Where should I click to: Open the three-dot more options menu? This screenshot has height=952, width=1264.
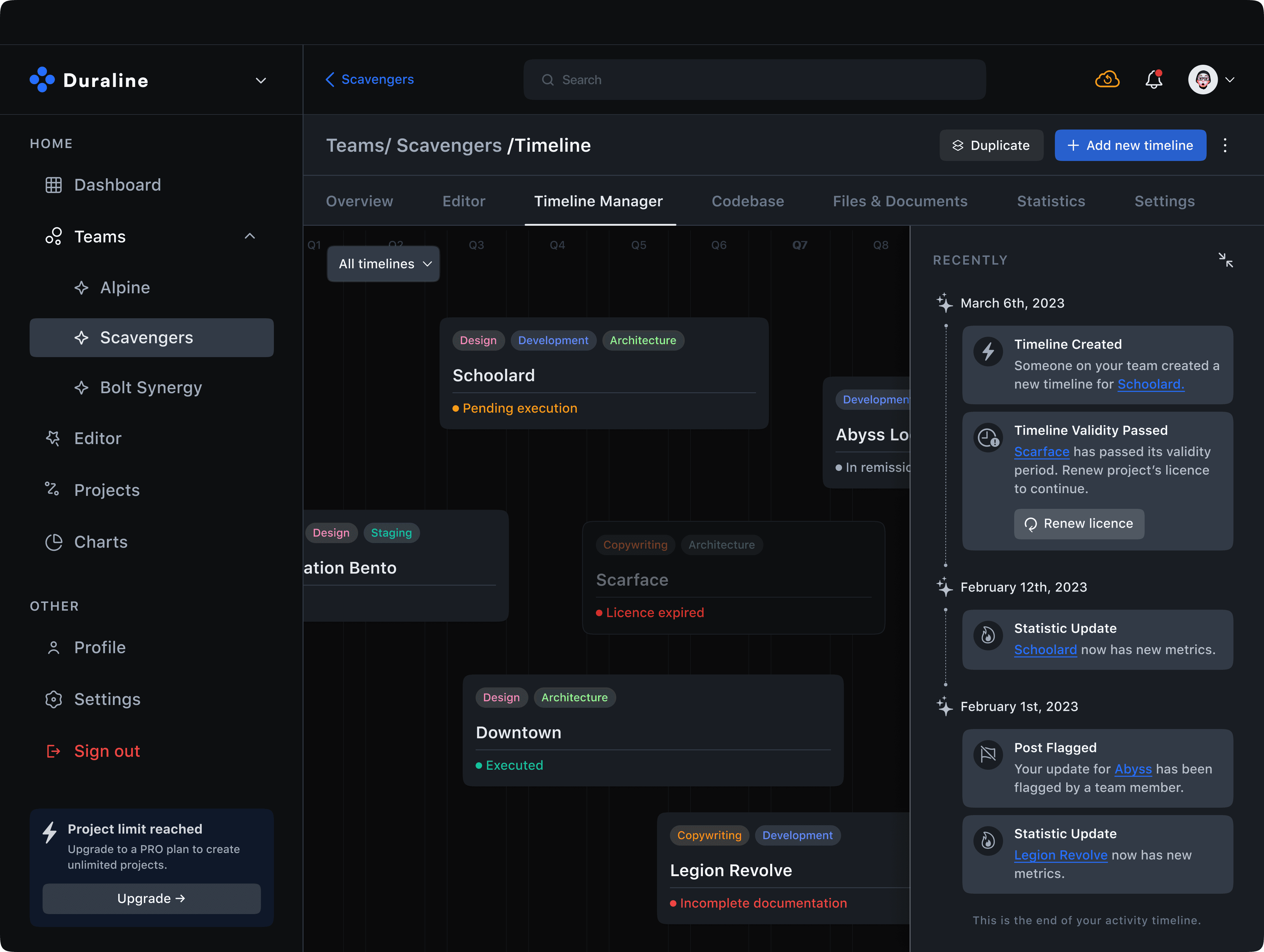coord(1225,145)
